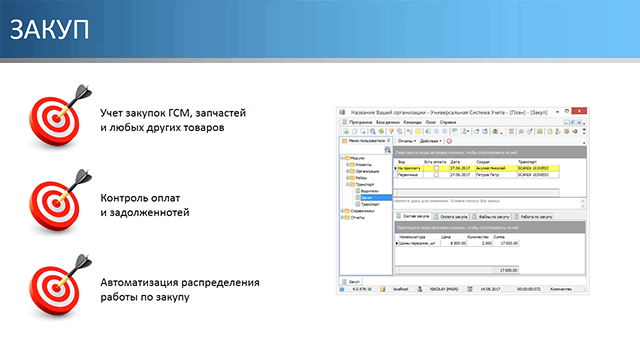Screen dimensions: 640x360
Task: Click the user icon in status bar
Action: pos(420,289)
